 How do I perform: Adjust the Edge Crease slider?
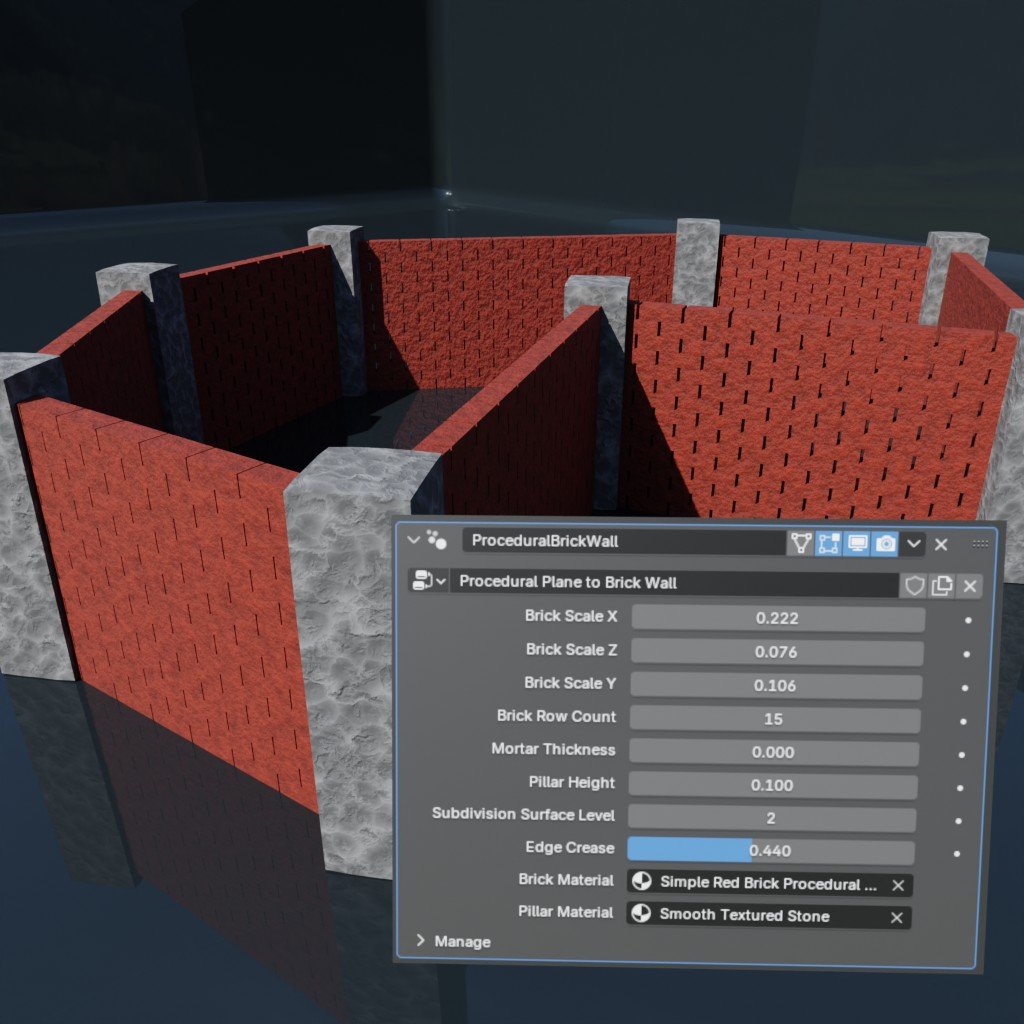[x=770, y=852]
